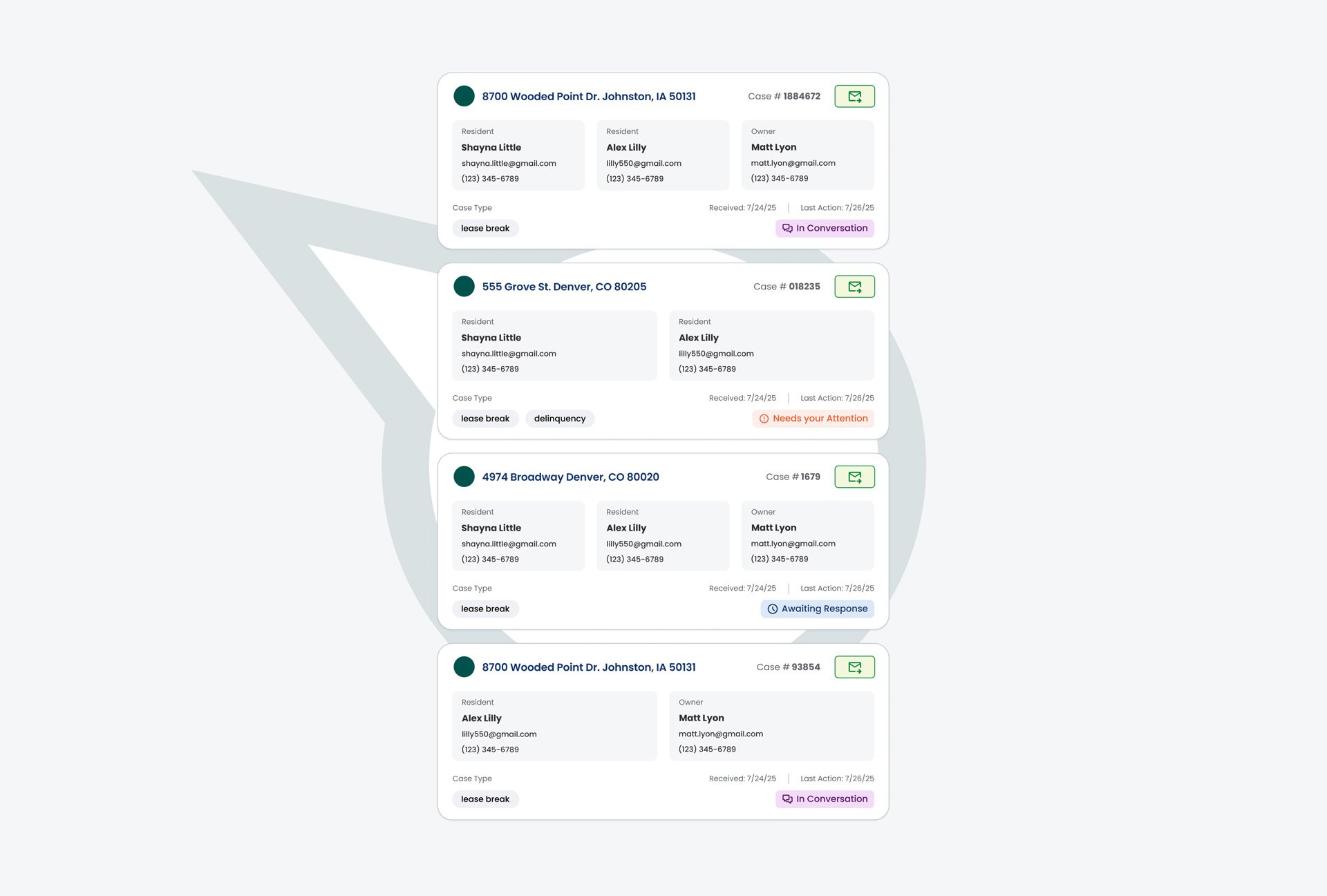Click mail icon for case 1884672

pyautogui.click(x=854, y=97)
